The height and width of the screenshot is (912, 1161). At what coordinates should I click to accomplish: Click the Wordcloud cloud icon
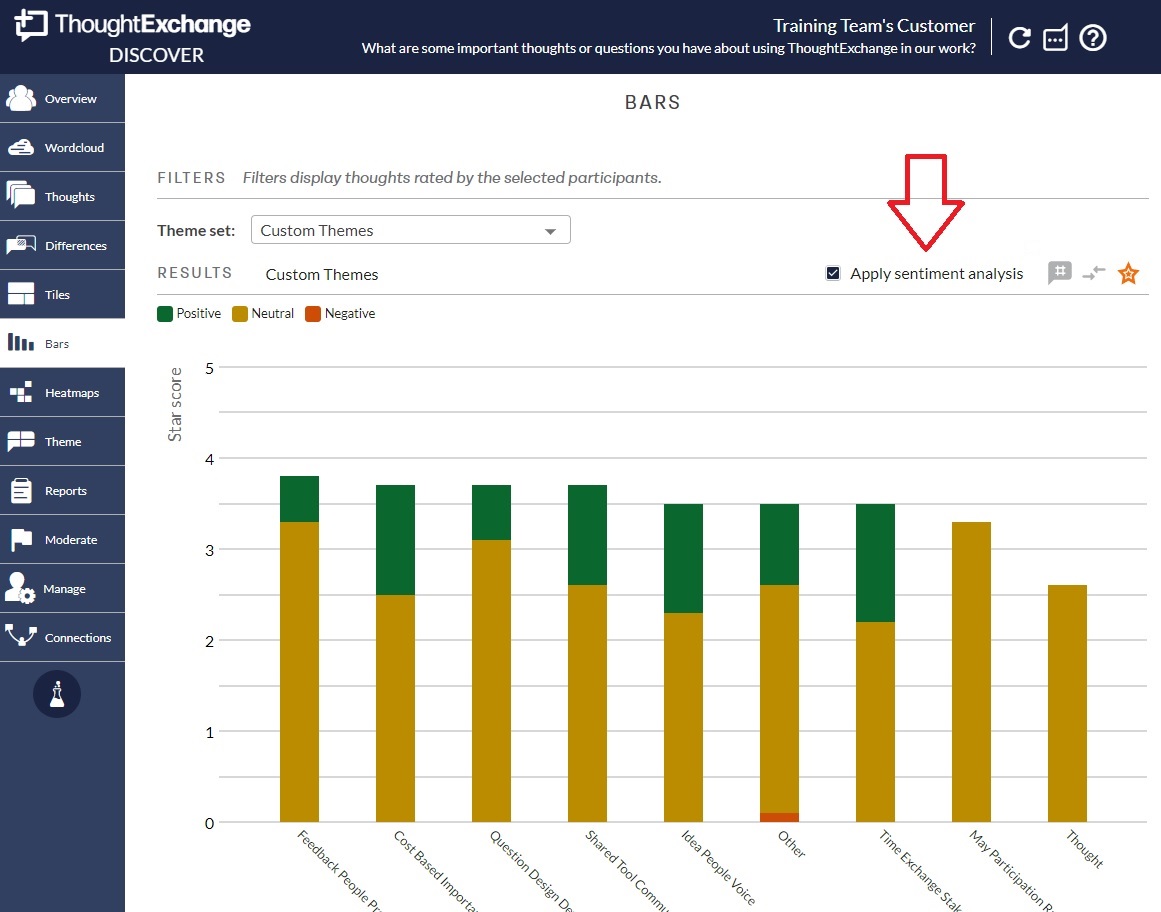(x=21, y=147)
